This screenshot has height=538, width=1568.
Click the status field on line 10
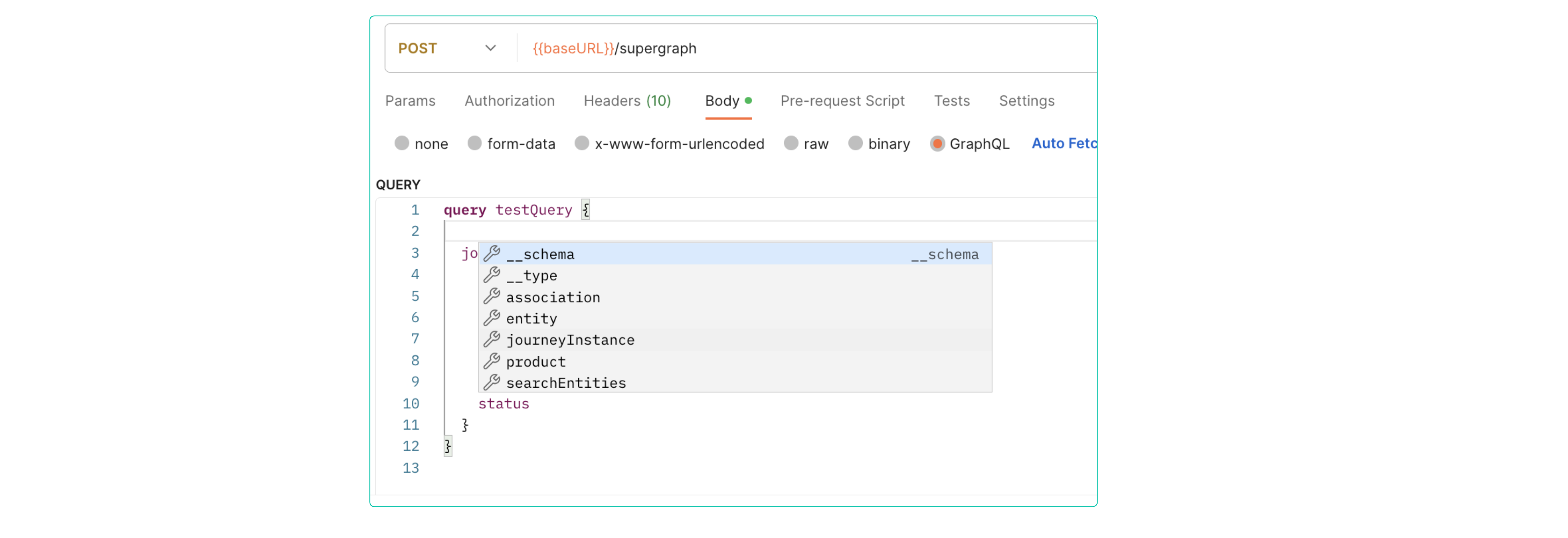[503, 404]
